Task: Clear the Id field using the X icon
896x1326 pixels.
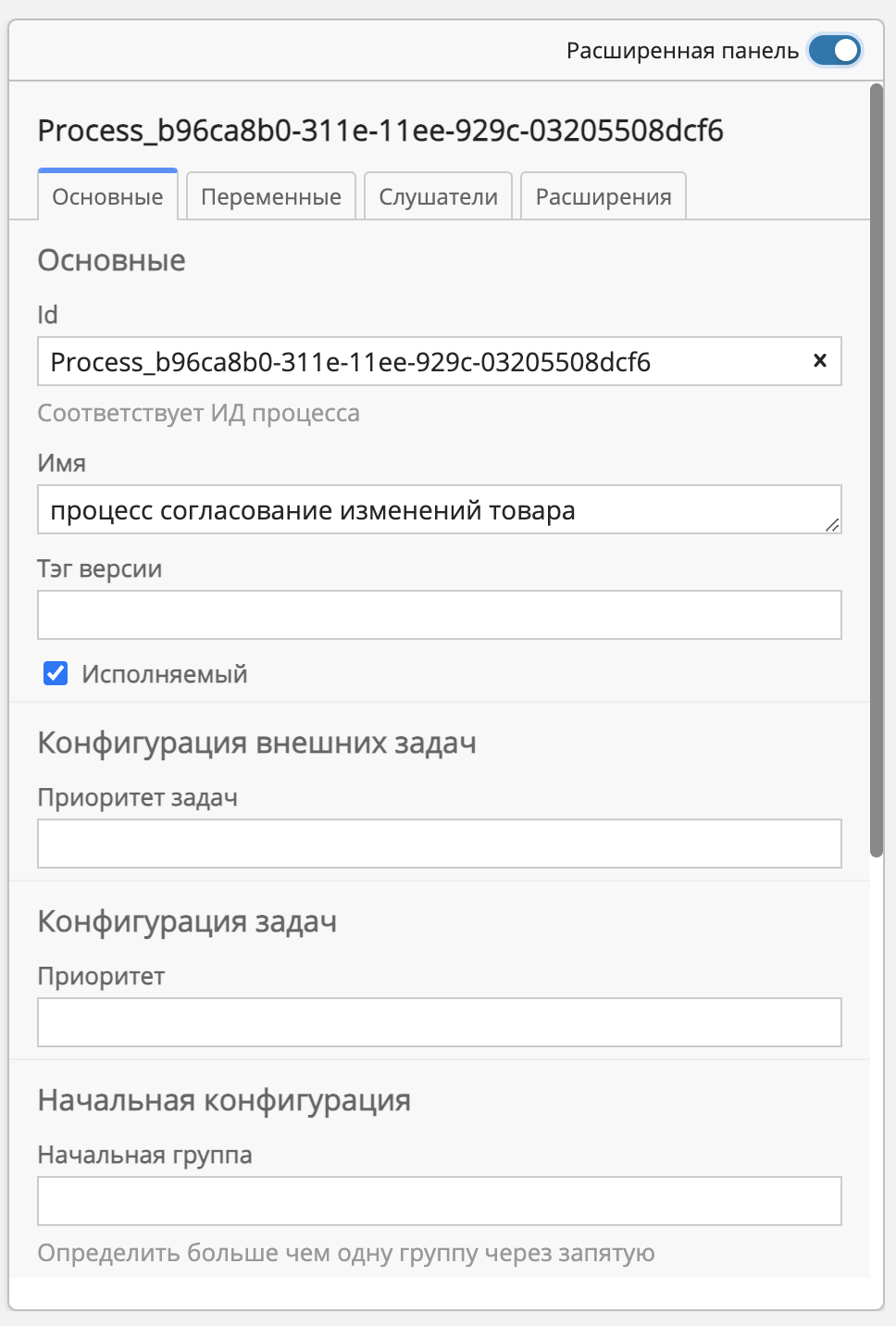Action: coord(818,361)
